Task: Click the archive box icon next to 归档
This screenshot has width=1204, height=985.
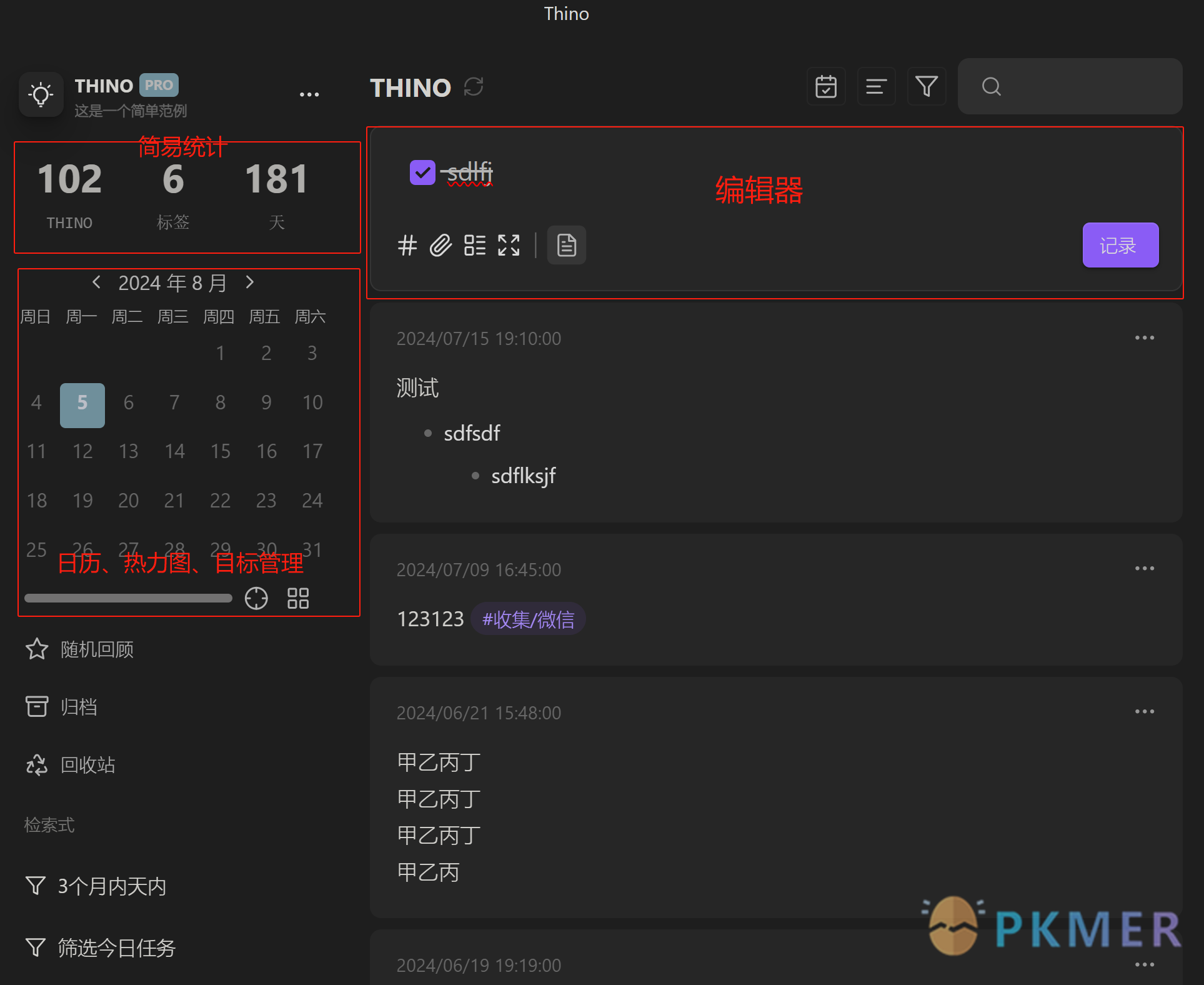Action: (37, 707)
